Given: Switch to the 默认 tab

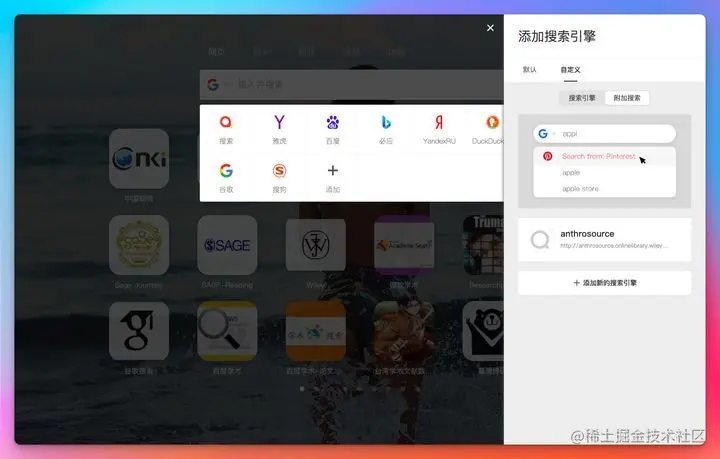Looking at the screenshot, I should tap(529, 69).
